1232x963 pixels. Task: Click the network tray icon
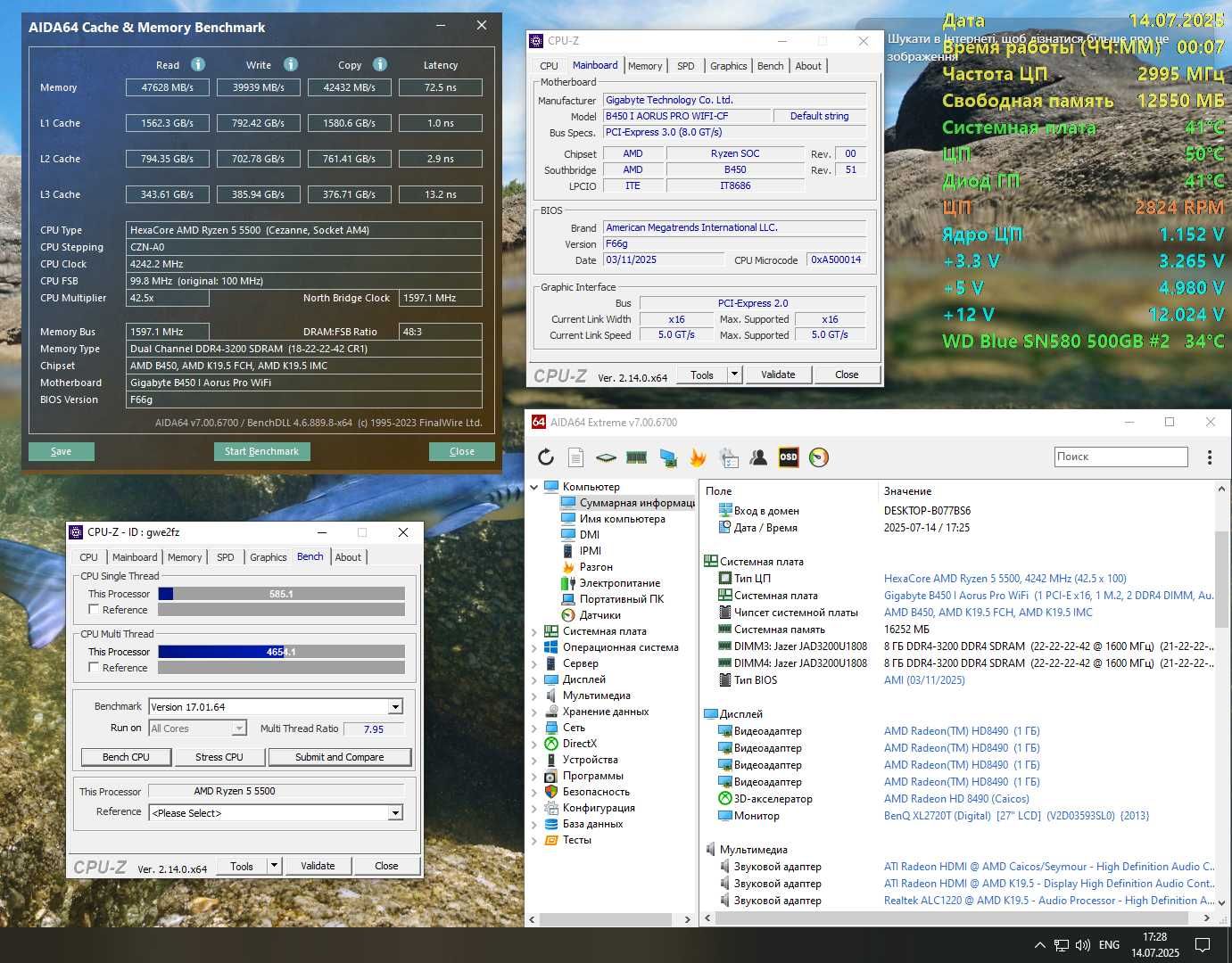click(x=1062, y=945)
